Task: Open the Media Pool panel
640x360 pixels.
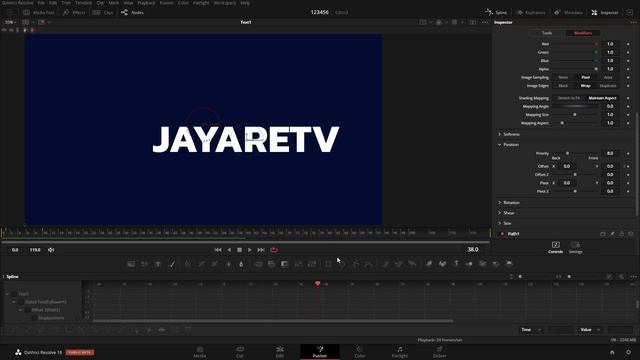Action: coord(39,13)
